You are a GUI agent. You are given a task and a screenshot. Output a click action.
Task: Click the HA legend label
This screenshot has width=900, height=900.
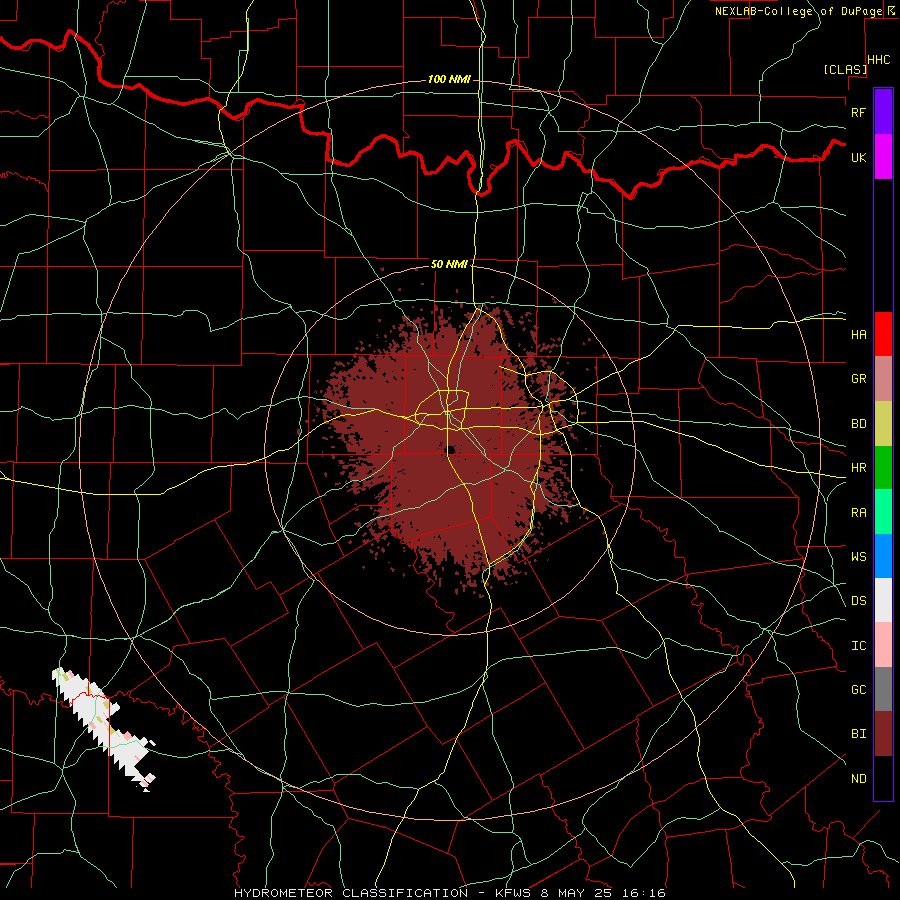[858, 334]
